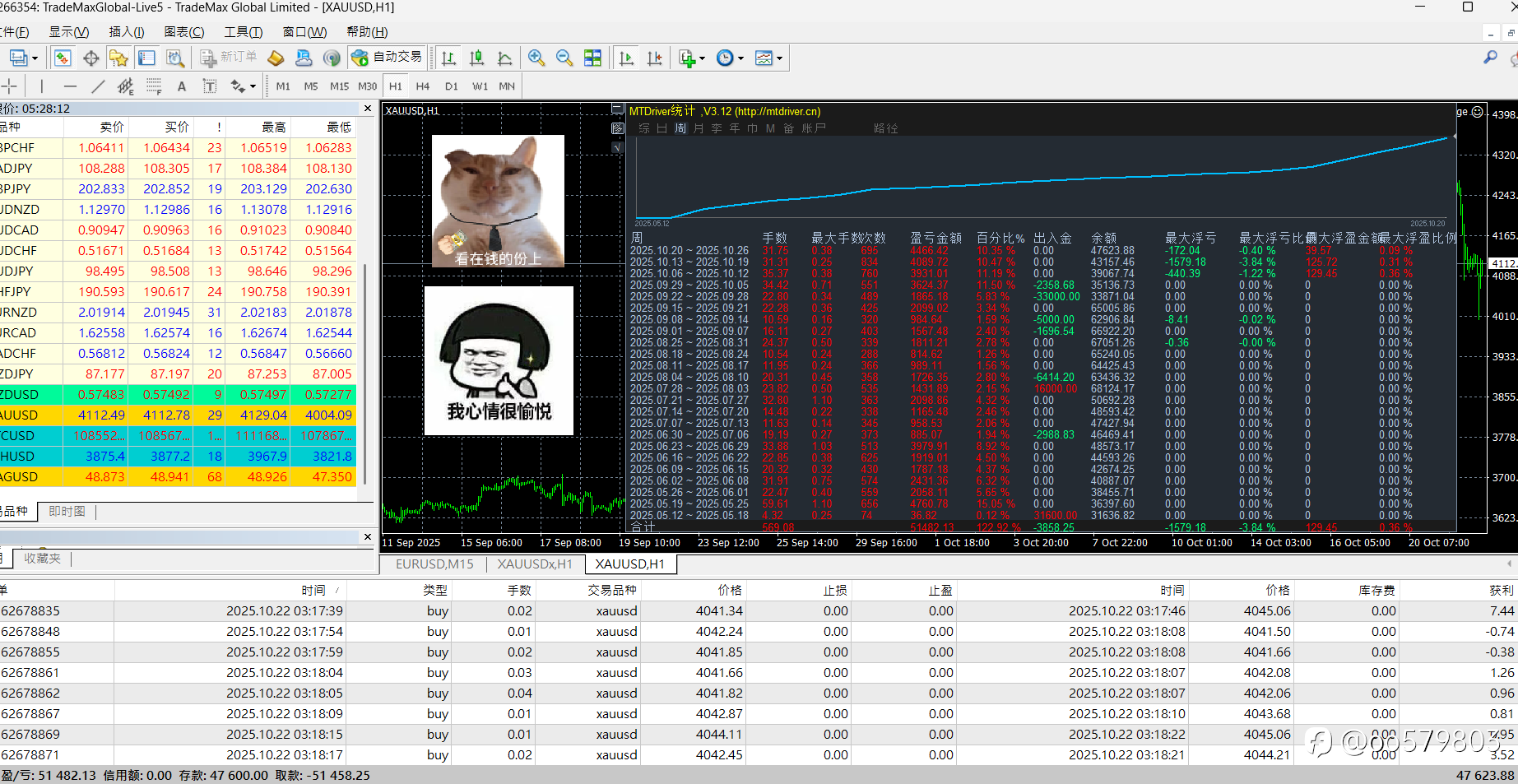The image size is (1518, 784).
Task: Open the 图表(C) menu
Action: (x=184, y=32)
